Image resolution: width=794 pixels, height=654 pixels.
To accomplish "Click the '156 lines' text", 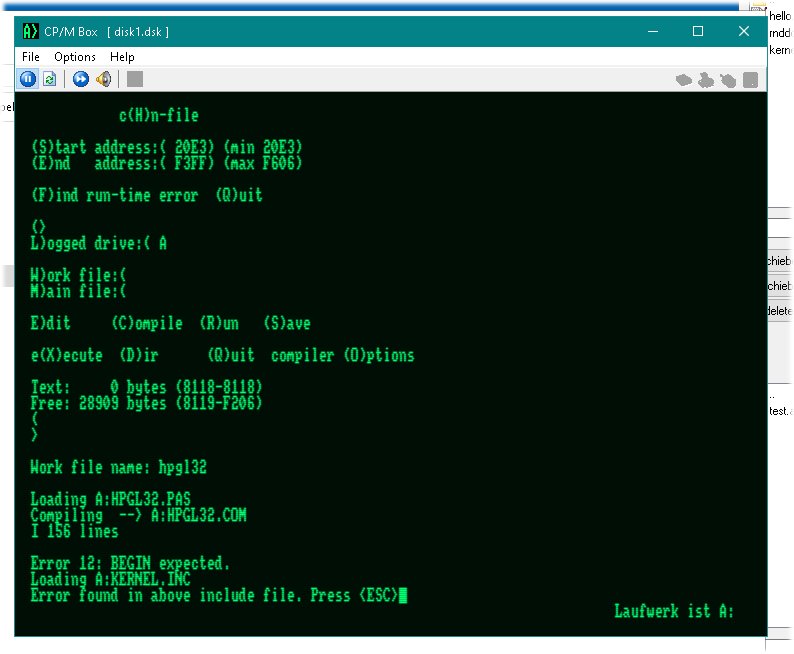I will [x=83, y=532].
